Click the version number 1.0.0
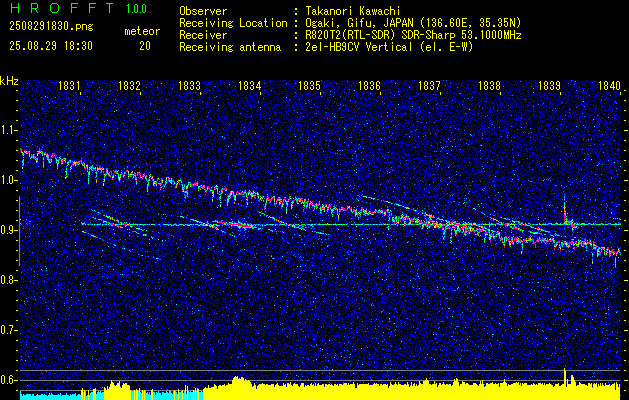Viewport: 629px width, 400px height. coord(136,9)
